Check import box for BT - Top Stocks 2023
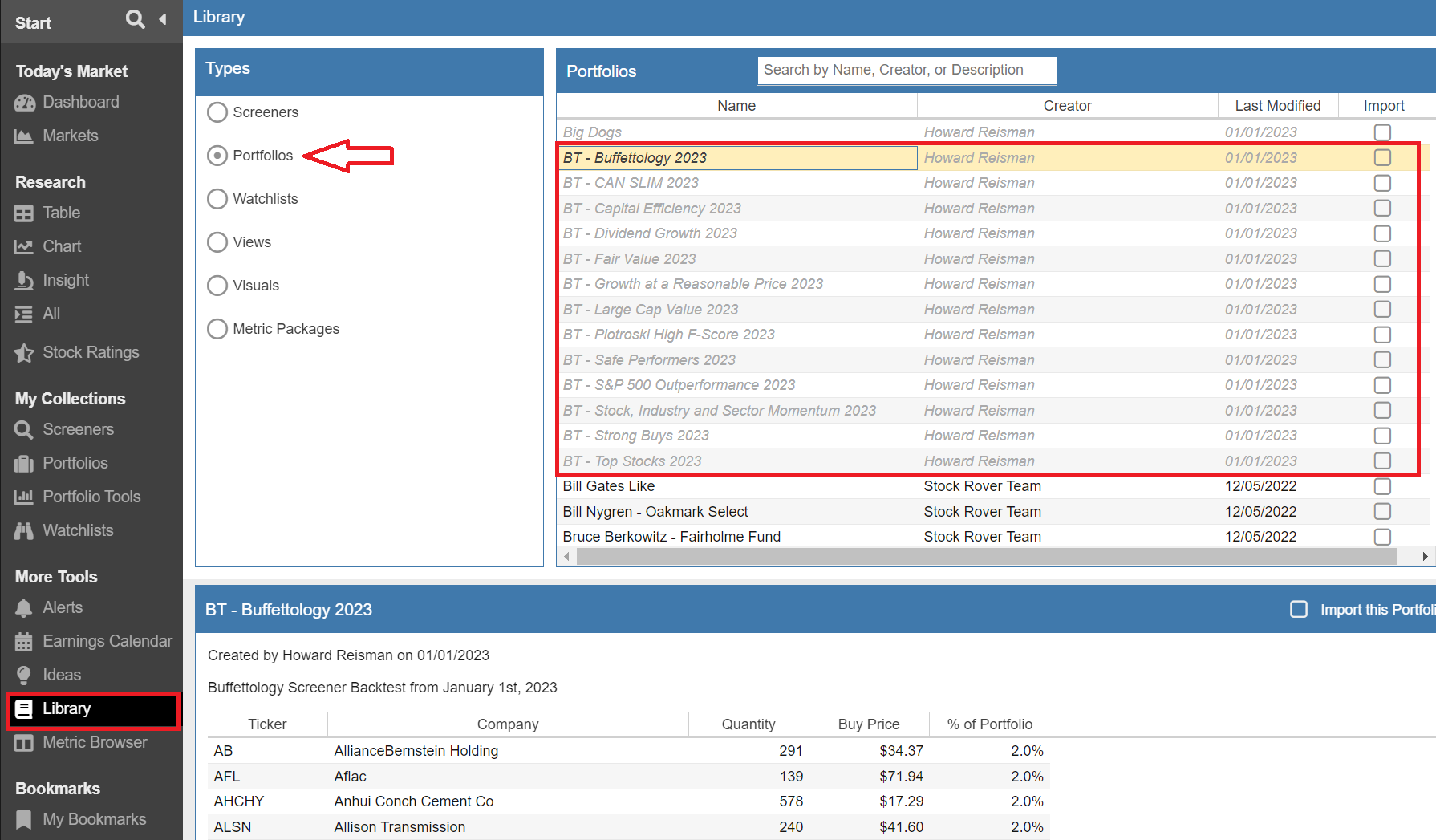This screenshot has width=1436, height=840. [1382, 461]
